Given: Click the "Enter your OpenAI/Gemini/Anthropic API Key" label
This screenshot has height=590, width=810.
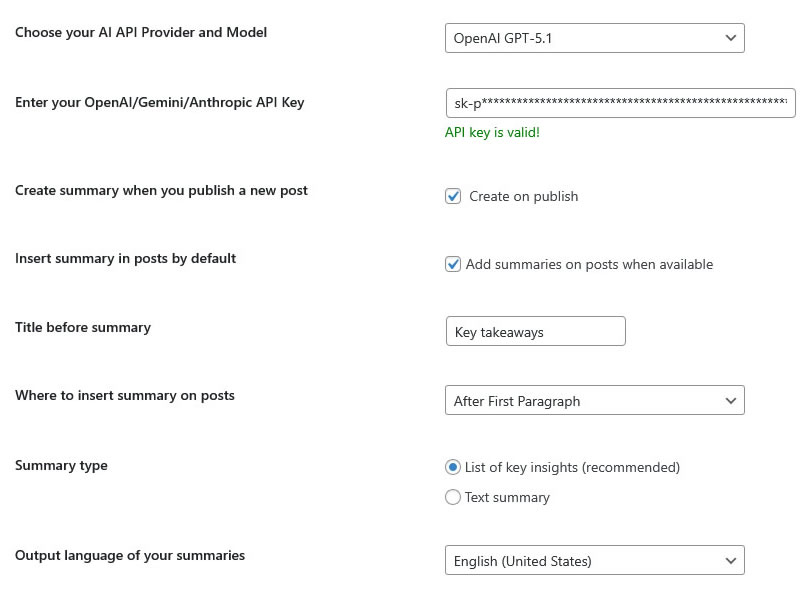Looking at the screenshot, I should pos(160,103).
